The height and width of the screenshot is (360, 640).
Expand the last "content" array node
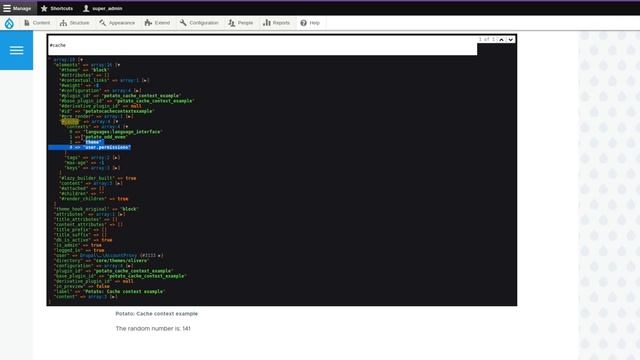114,297
